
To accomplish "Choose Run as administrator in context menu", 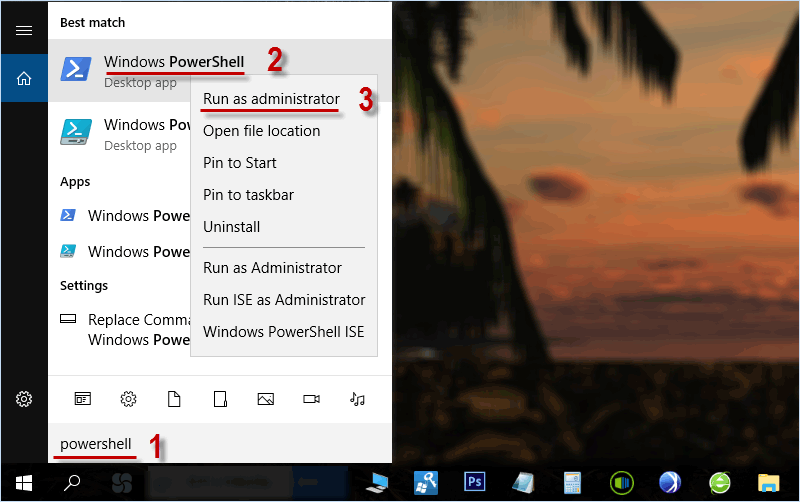I will click(271, 99).
